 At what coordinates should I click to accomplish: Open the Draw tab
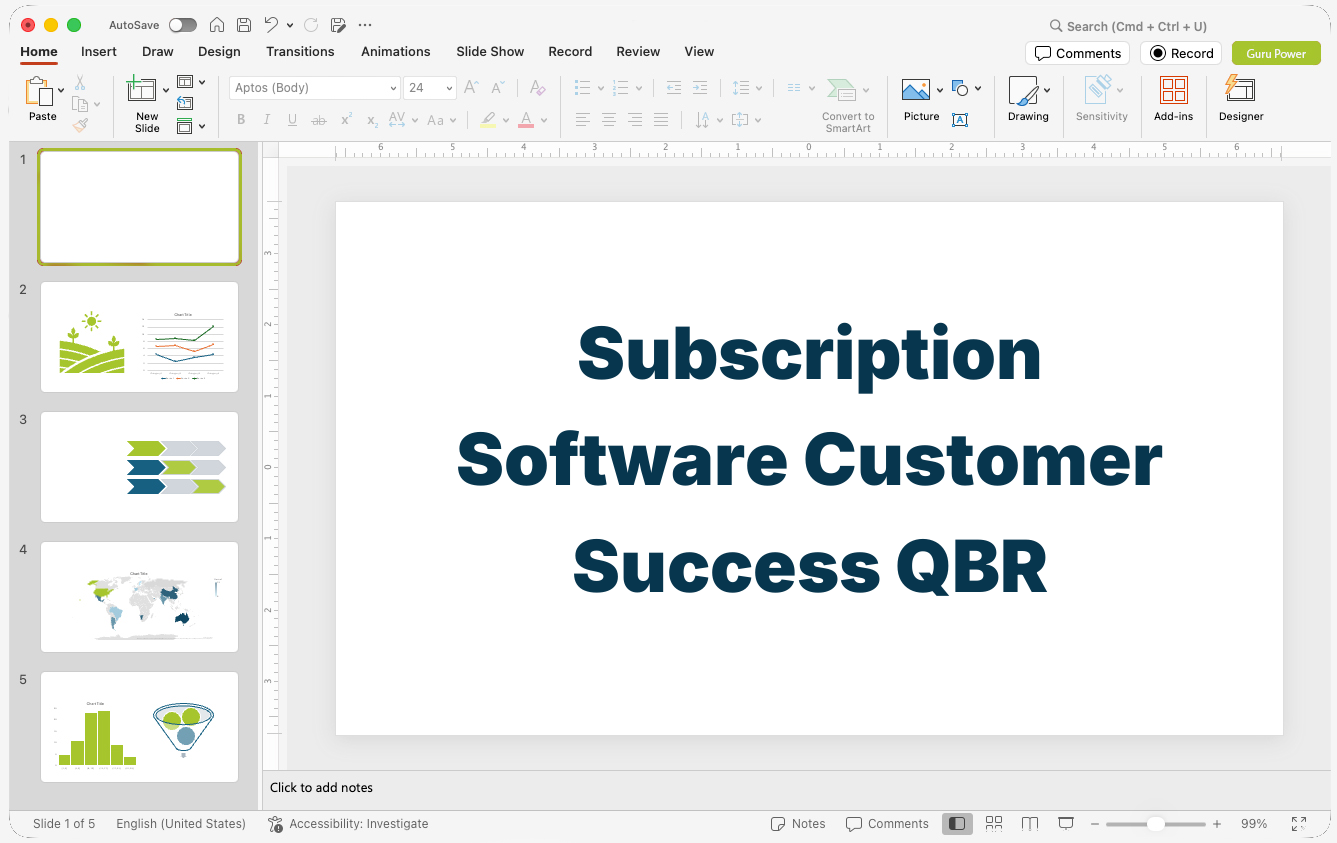tap(158, 51)
